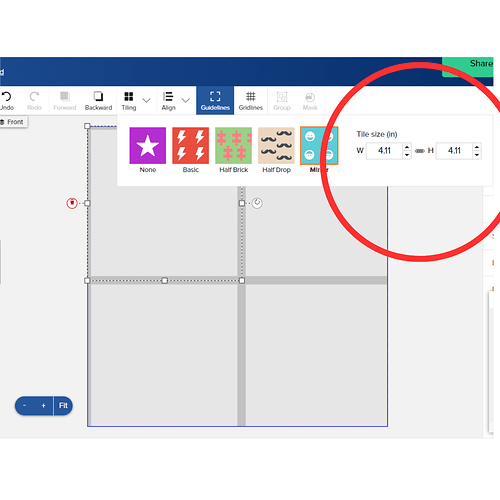The width and height of the screenshot is (500, 500).
Task: Expand the Align dropdown chevron
Action: pyautogui.click(x=186, y=100)
